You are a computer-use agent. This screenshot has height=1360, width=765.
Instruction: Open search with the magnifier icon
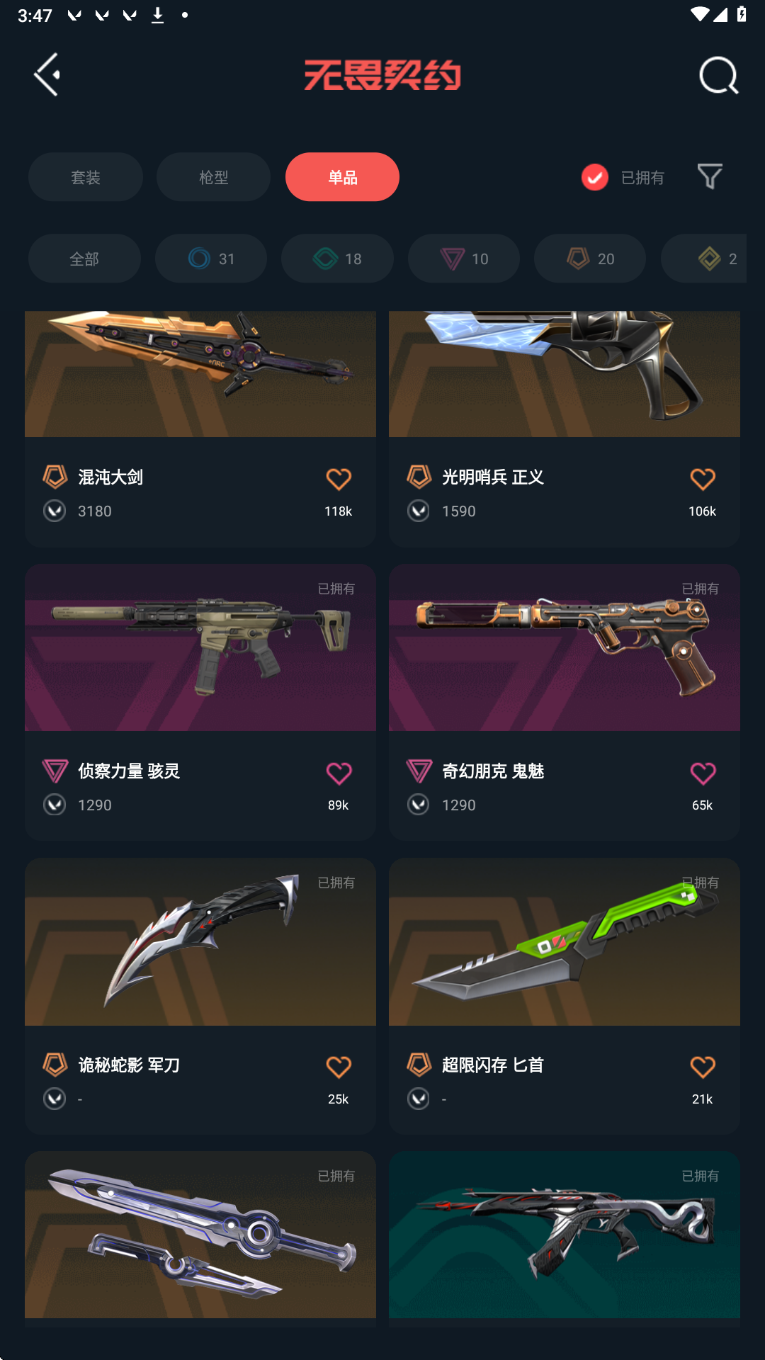tap(718, 75)
